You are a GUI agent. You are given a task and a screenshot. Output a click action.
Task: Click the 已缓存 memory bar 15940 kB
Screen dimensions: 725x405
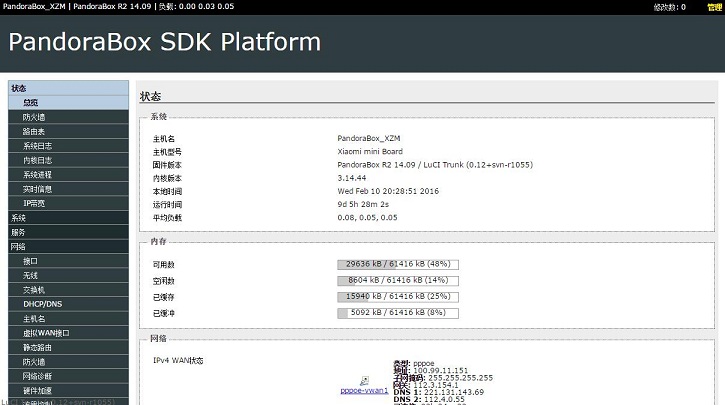(x=398, y=297)
